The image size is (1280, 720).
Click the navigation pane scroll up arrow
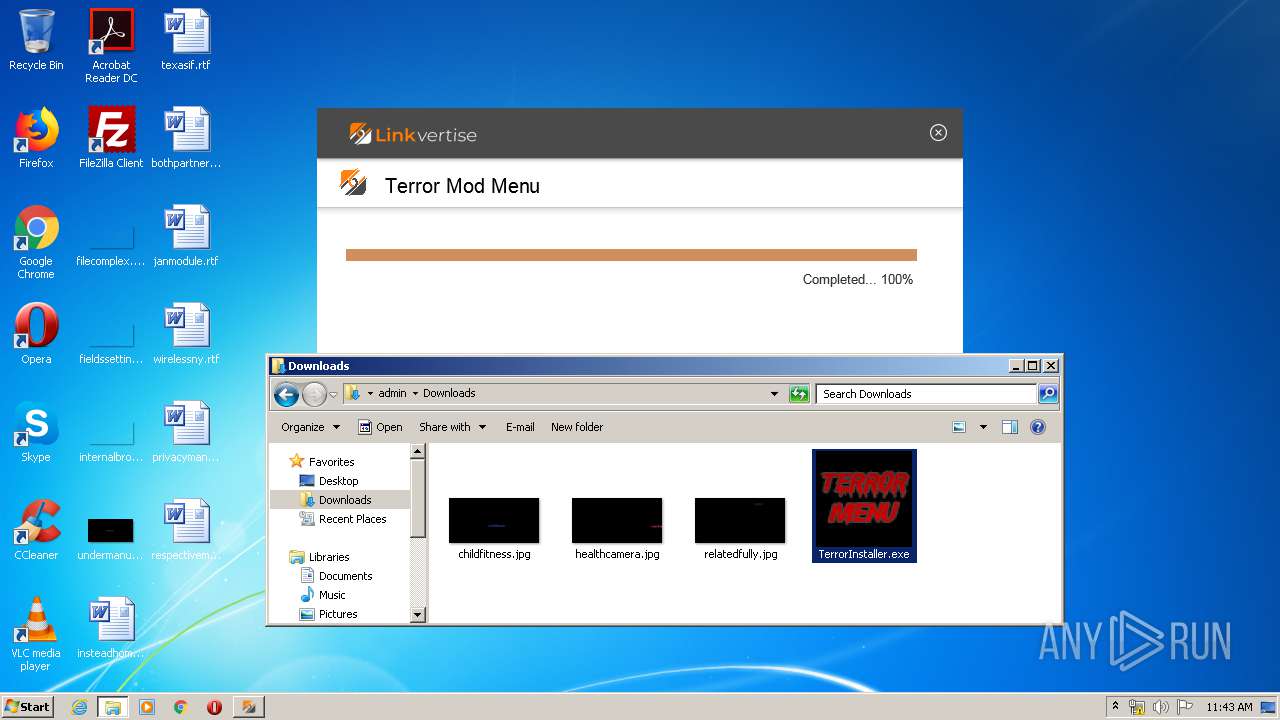coord(419,452)
